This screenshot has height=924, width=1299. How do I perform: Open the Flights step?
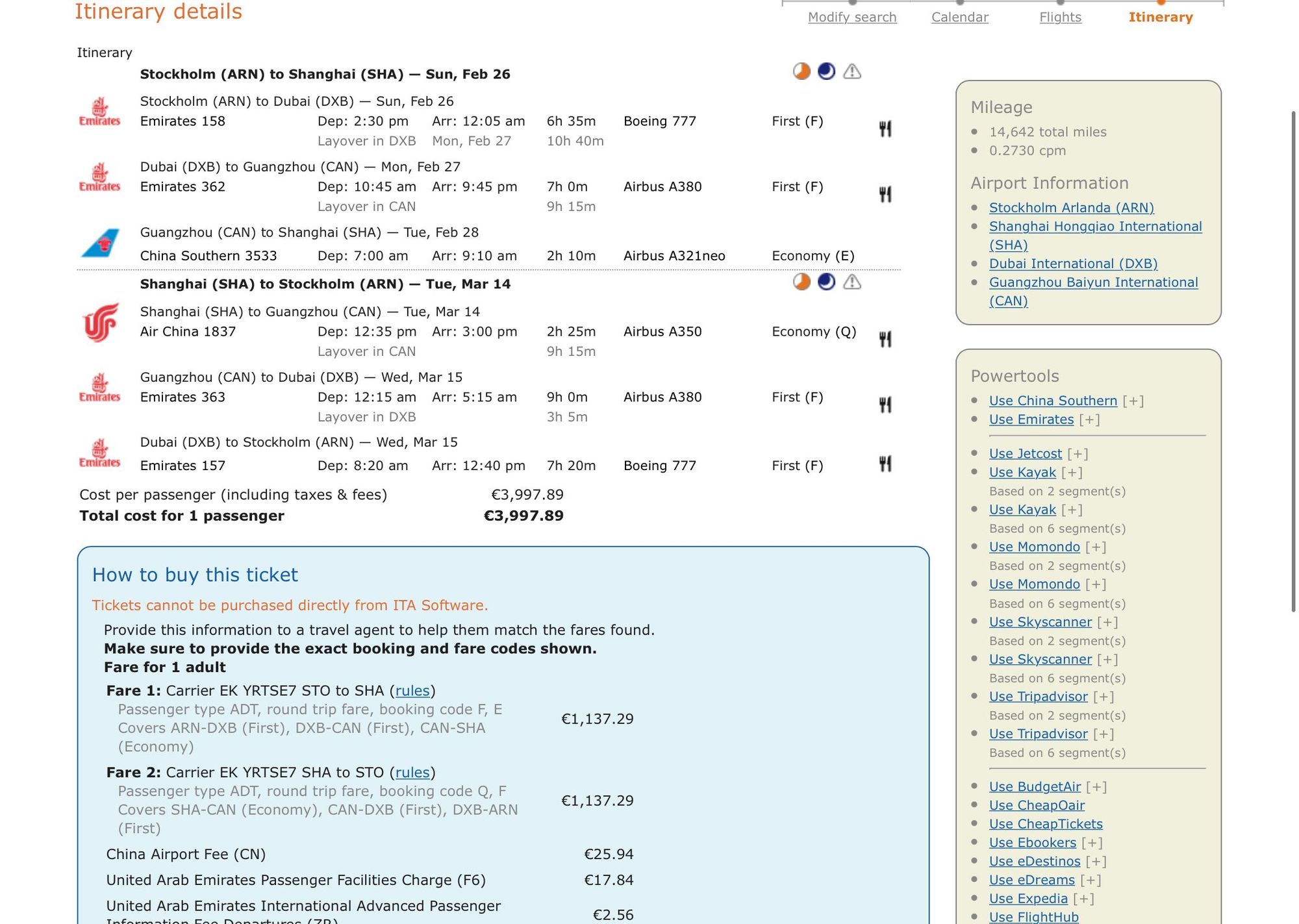(x=1060, y=17)
